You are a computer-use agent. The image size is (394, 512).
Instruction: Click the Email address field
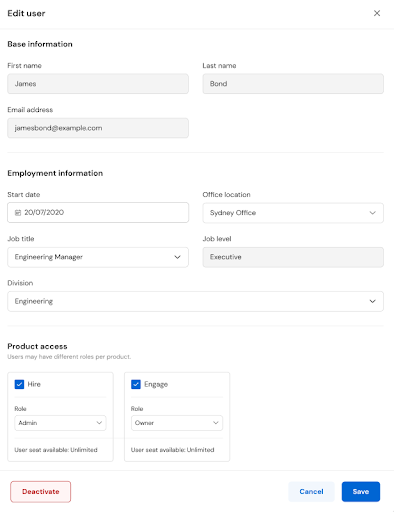[98, 128]
